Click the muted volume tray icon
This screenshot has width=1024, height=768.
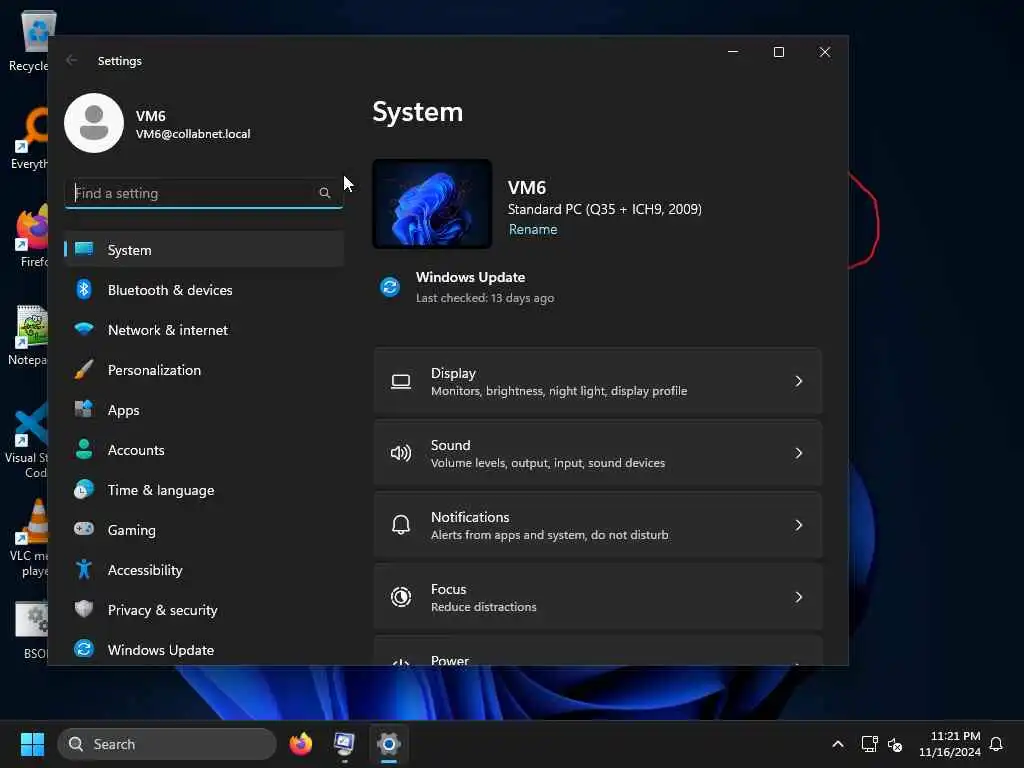pyautogui.click(x=895, y=744)
